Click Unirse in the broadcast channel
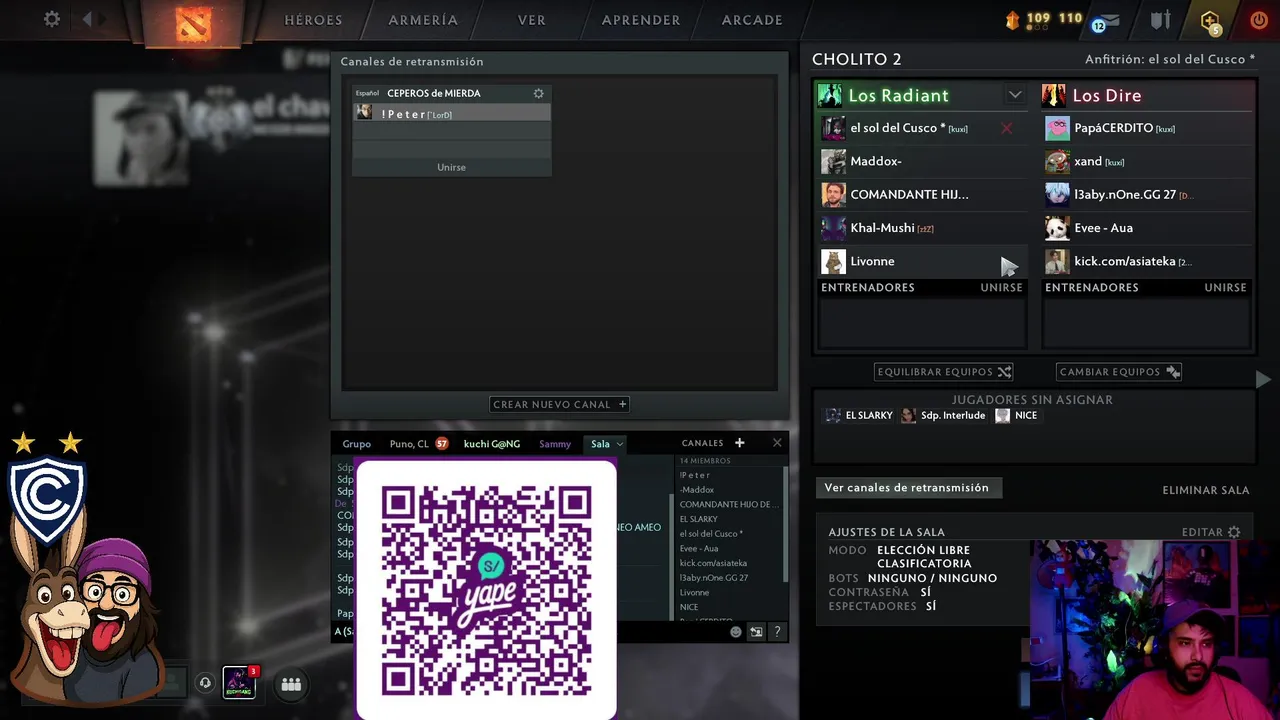Viewport: 1280px width, 720px height. point(451,167)
